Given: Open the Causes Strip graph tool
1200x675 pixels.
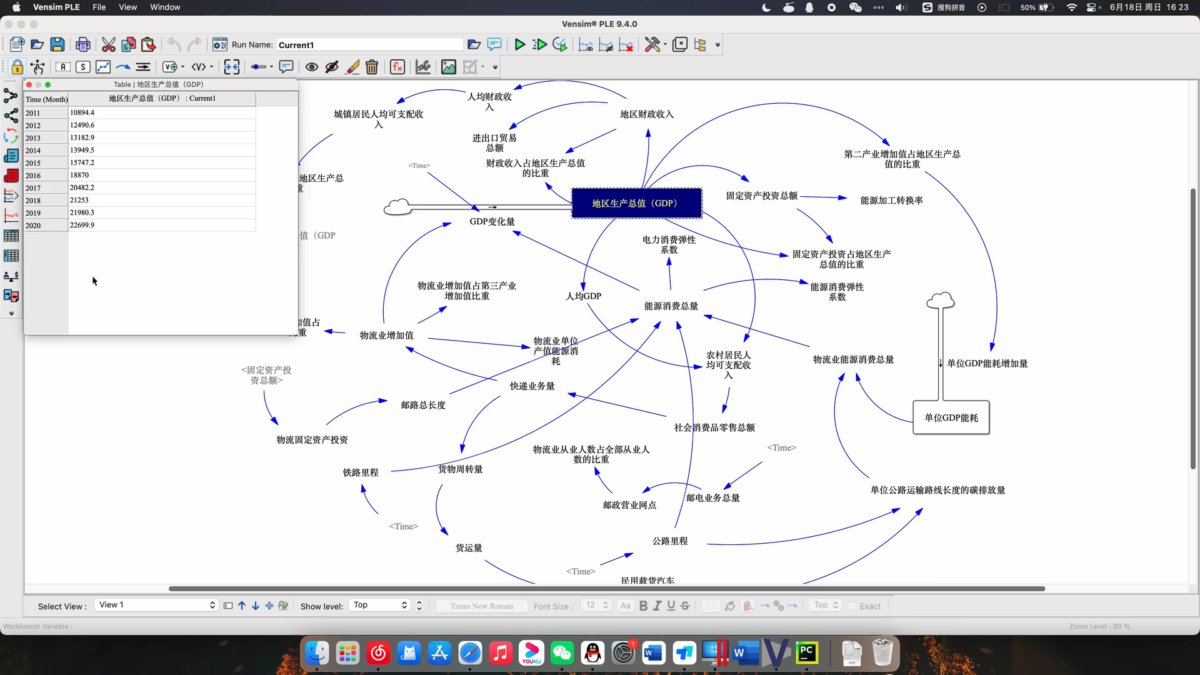Looking at the screenshot, I should coord(11,196).
